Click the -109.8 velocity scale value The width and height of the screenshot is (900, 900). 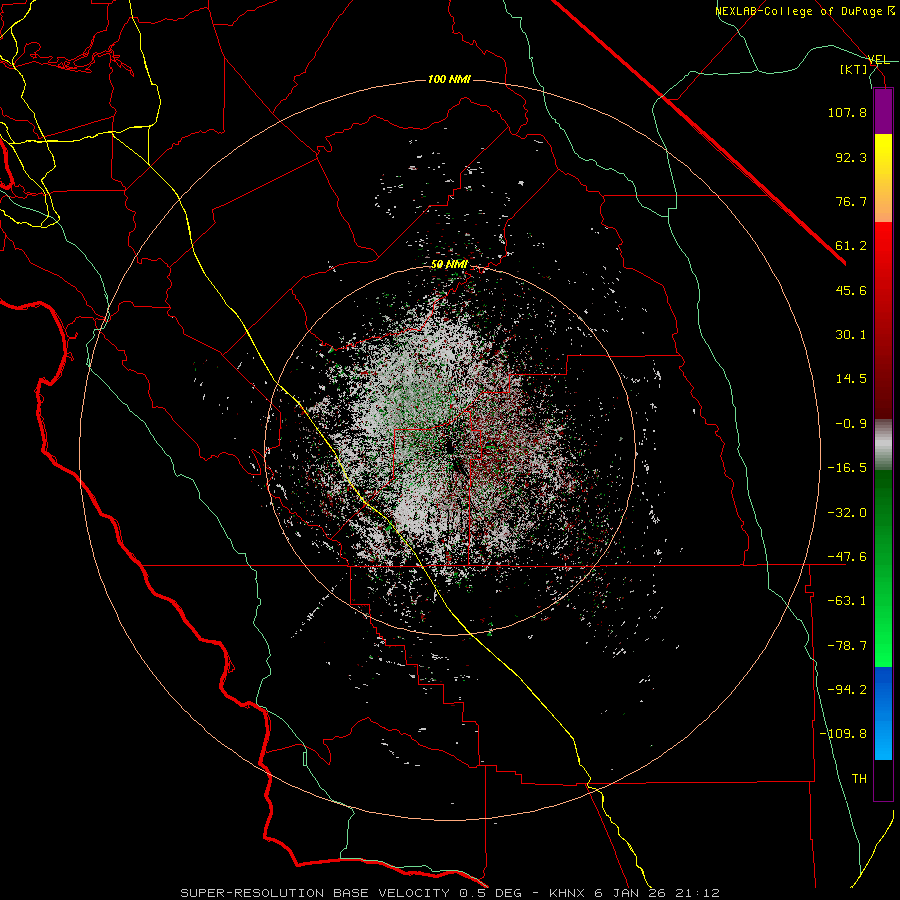[844, 734]
